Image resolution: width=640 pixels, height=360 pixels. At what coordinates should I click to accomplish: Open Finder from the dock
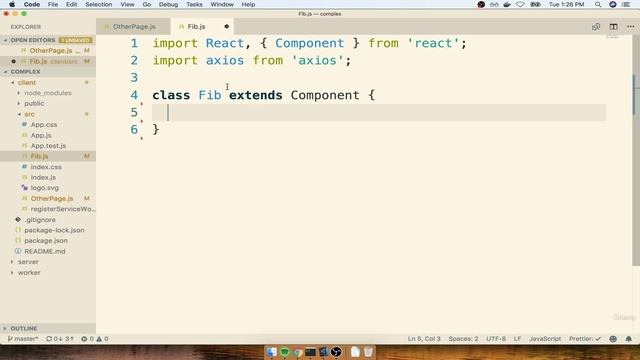click(x=271, y=351)
